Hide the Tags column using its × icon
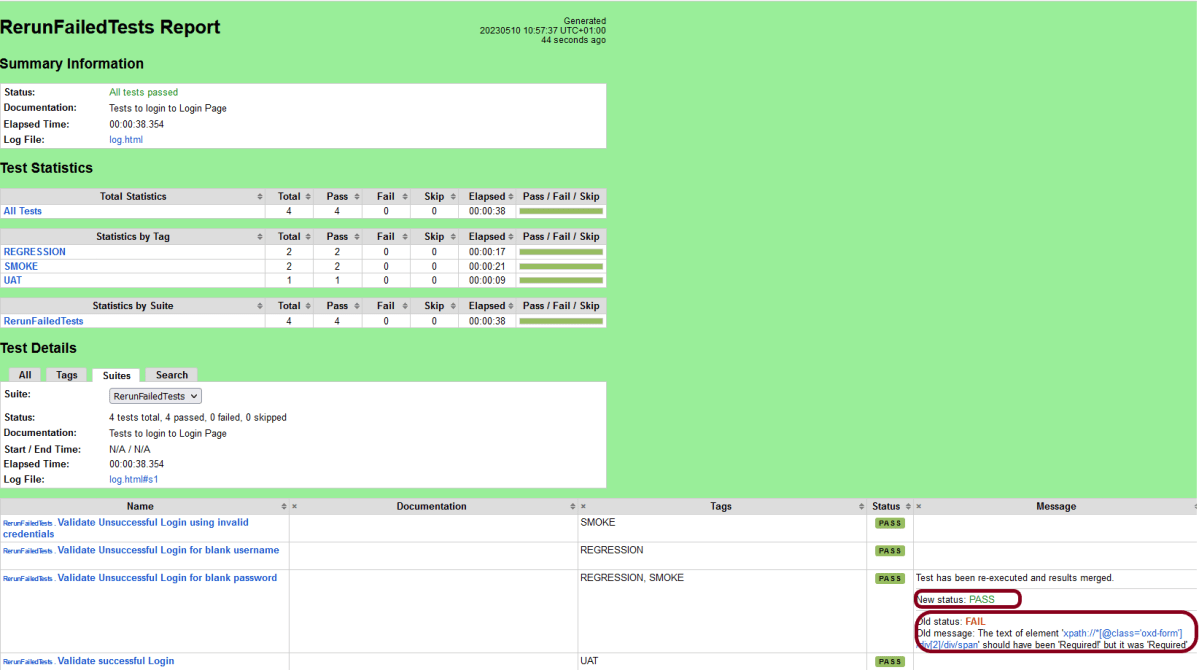The image size is (1199, 670). [583, 507]
